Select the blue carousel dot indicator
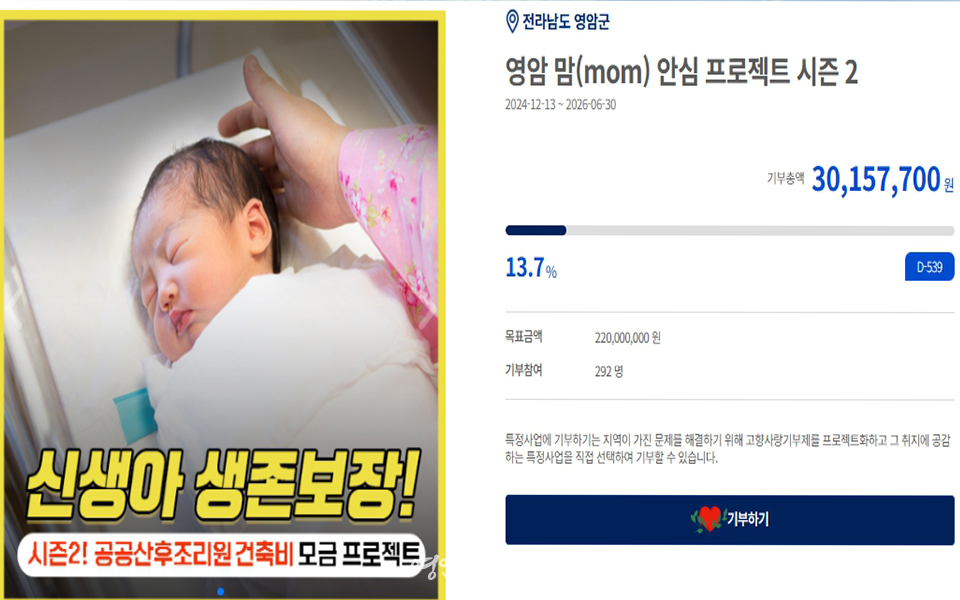The image size is (960, 600). 220,591
